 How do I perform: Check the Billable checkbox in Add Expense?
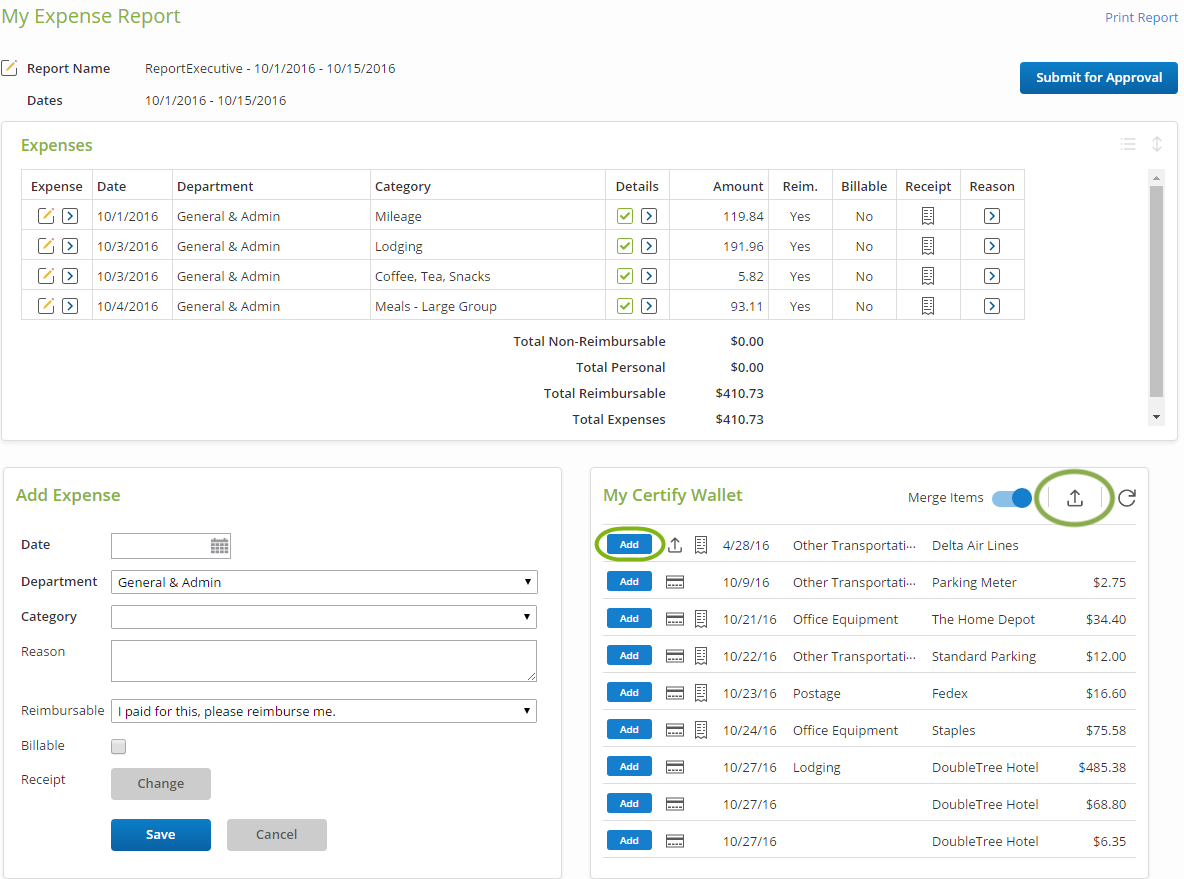[118, 745]
